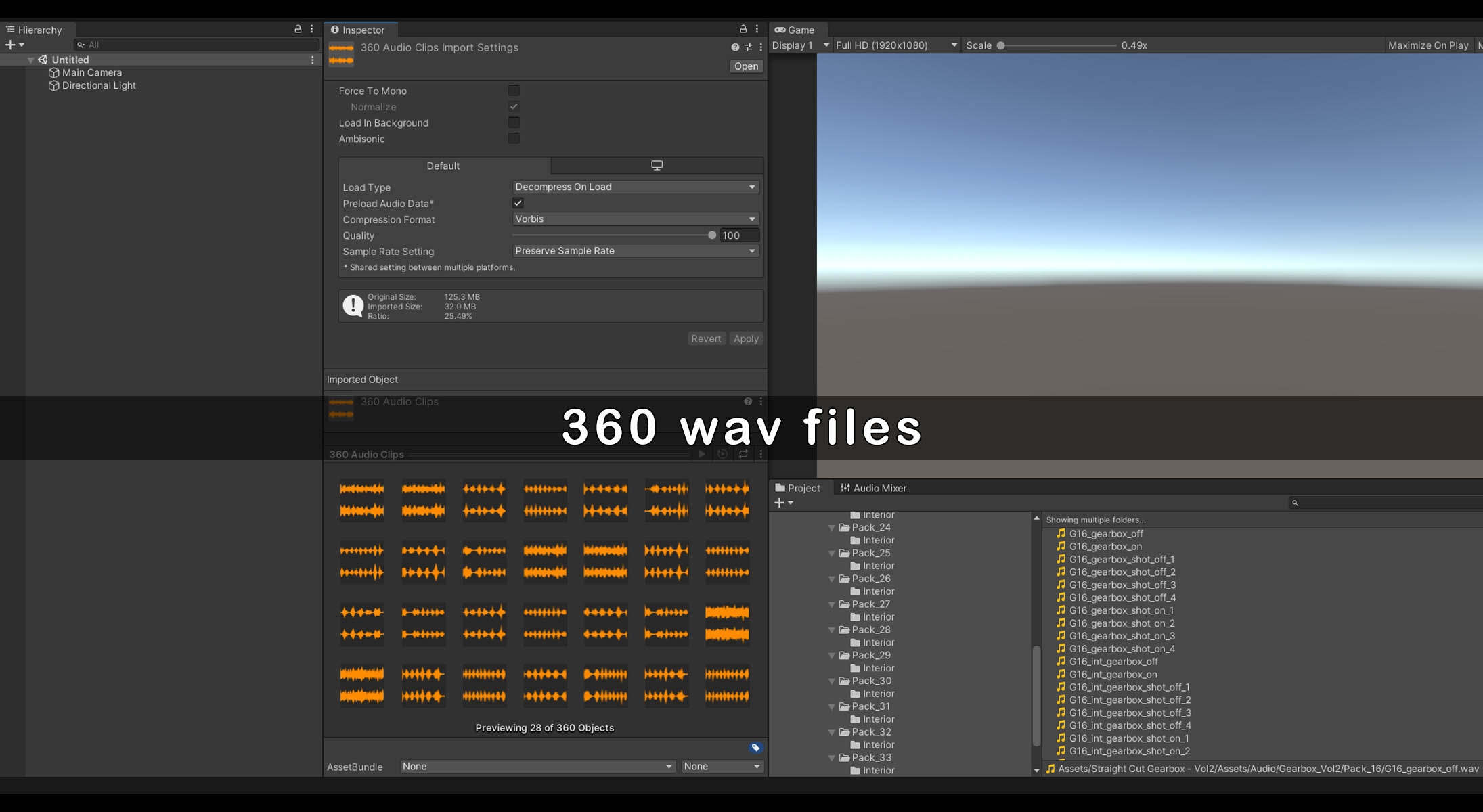The image size is (1483, 812).
Task: Toggle the Load In Background checkbox
Action: 514,122
